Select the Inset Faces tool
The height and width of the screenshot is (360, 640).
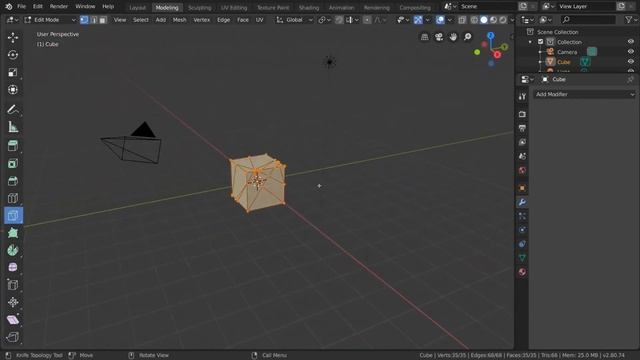coord(13,163)
